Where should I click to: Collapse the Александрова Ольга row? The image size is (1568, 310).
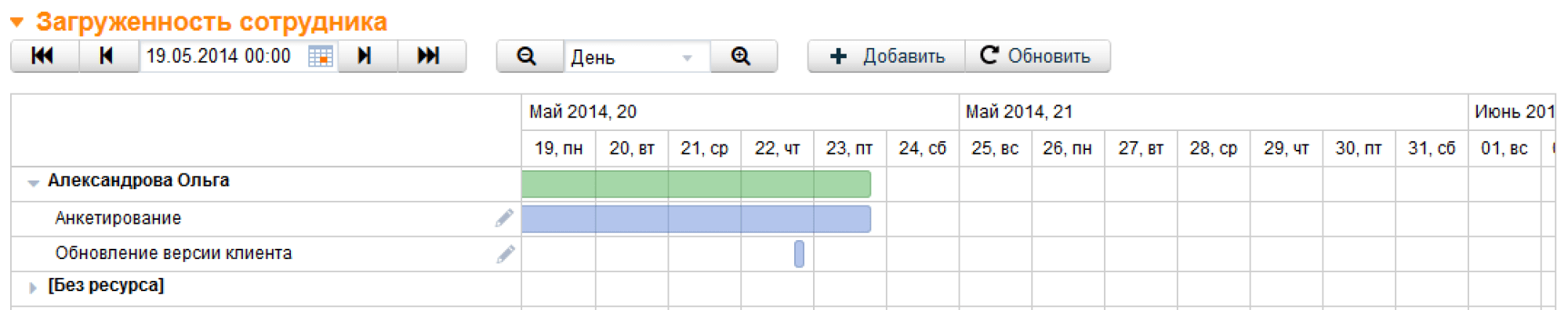[33, 183]
